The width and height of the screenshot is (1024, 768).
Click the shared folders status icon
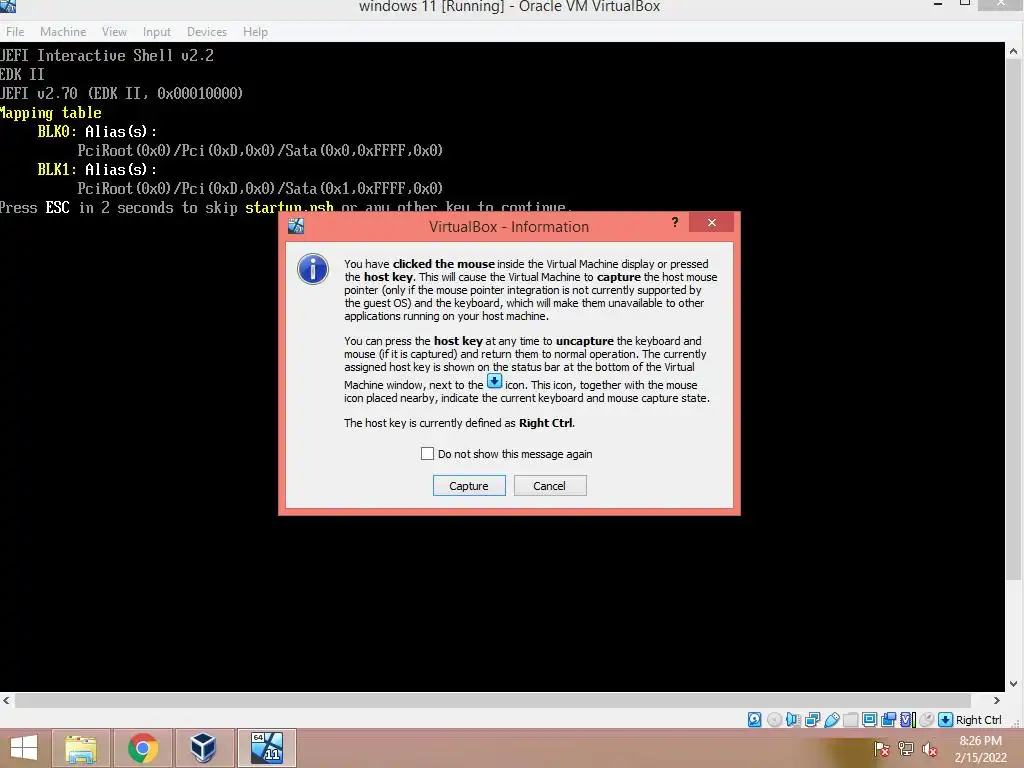(850, 720)
